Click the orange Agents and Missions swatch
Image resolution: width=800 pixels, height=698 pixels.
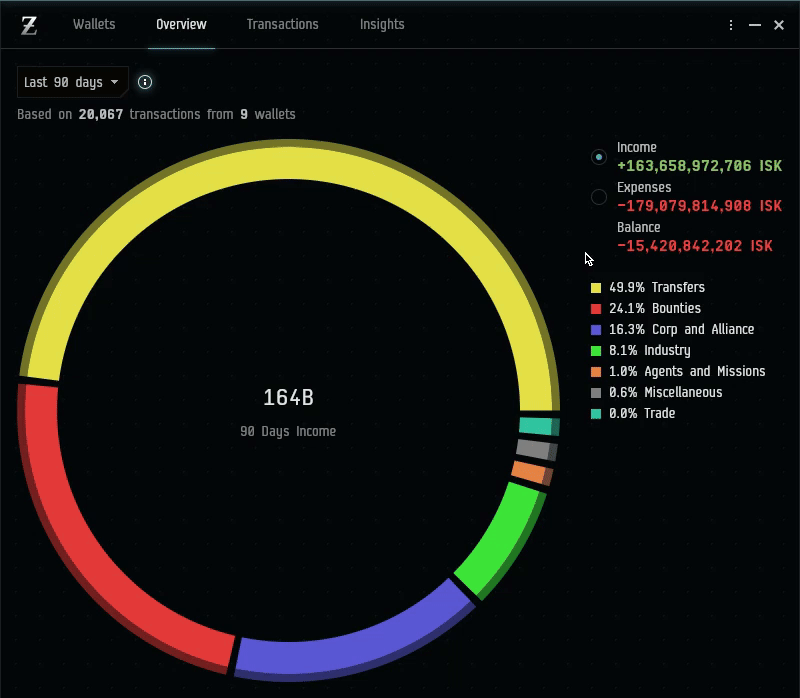coord(596,372)
